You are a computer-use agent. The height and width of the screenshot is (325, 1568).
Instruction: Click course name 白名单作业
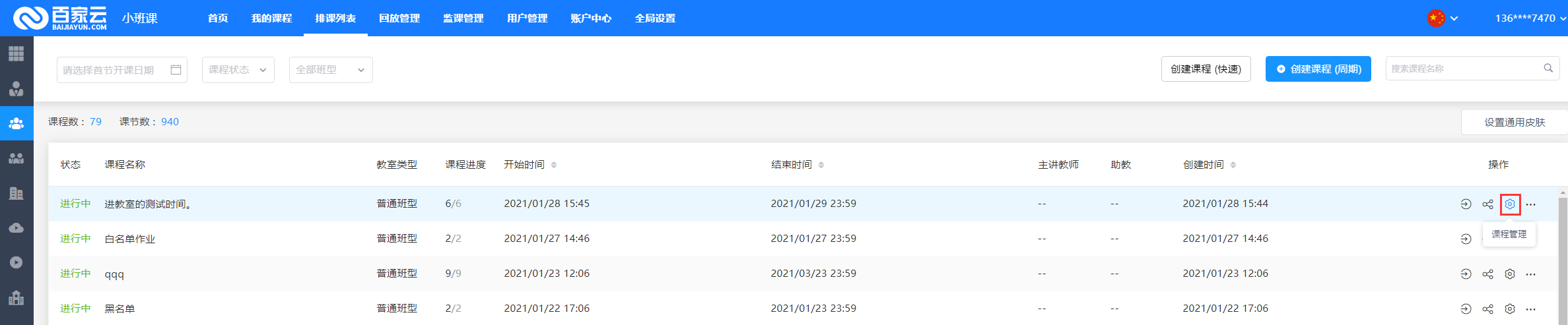[130, 239]
